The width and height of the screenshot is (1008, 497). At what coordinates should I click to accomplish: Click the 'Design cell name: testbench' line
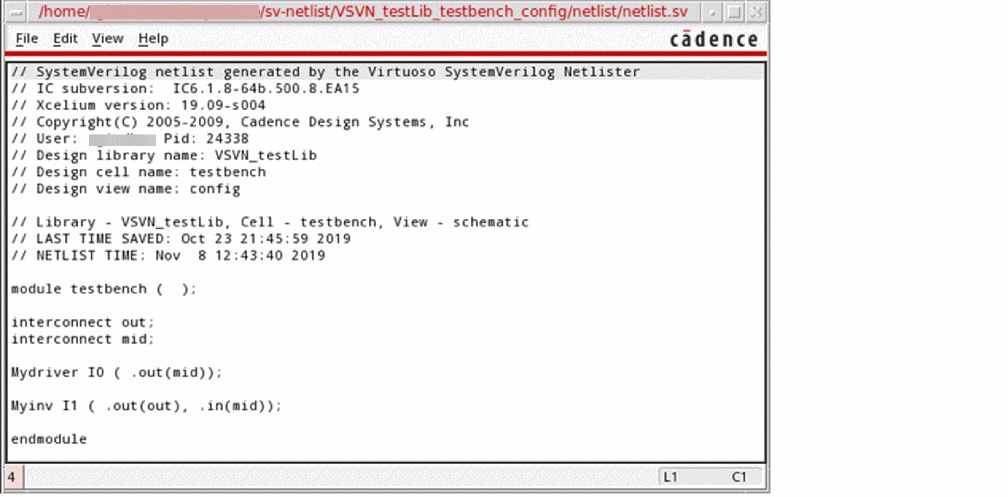coord(138,172)
